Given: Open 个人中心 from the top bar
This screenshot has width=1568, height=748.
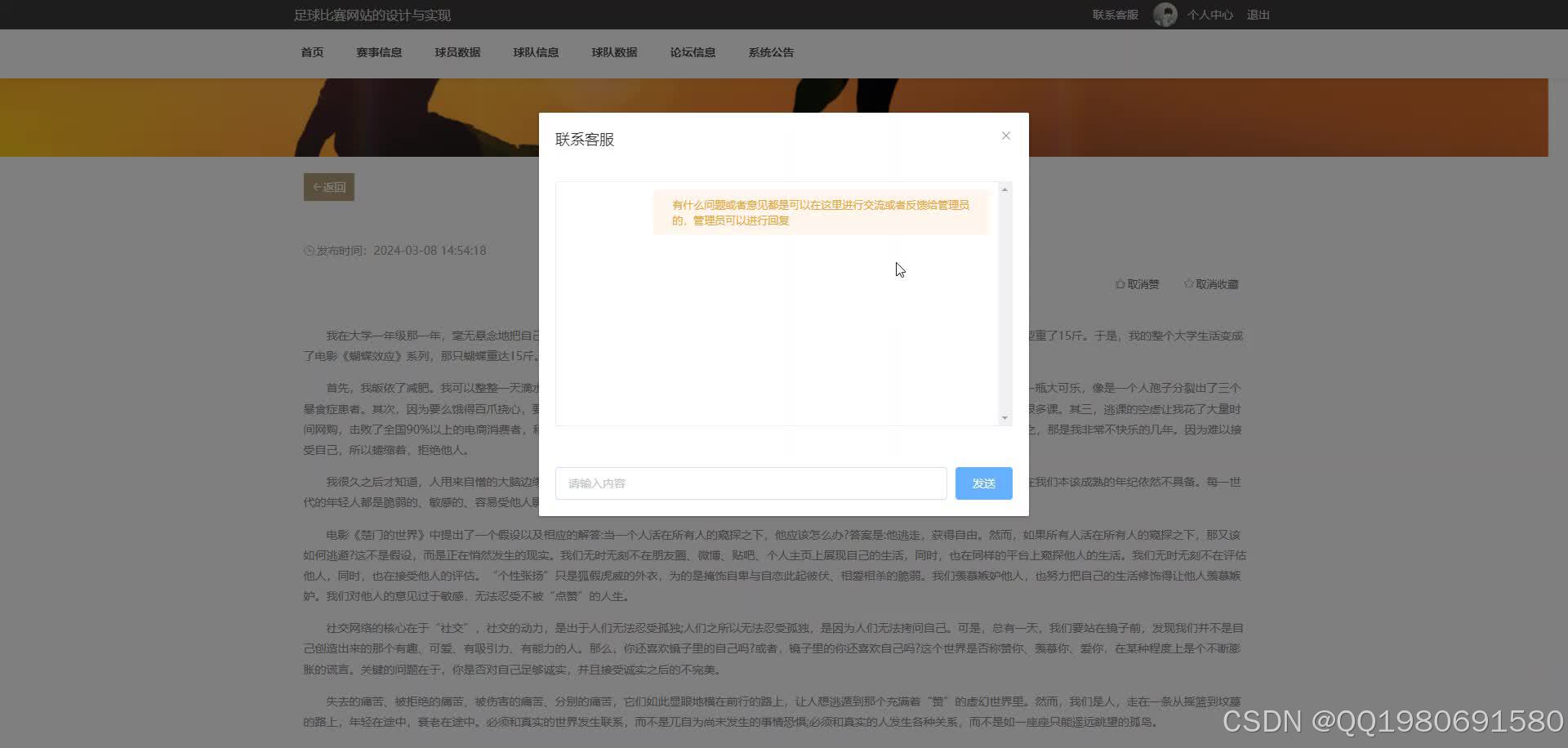Looking at the screenshot, I should pyautogui.click(x=1209, y=14).
